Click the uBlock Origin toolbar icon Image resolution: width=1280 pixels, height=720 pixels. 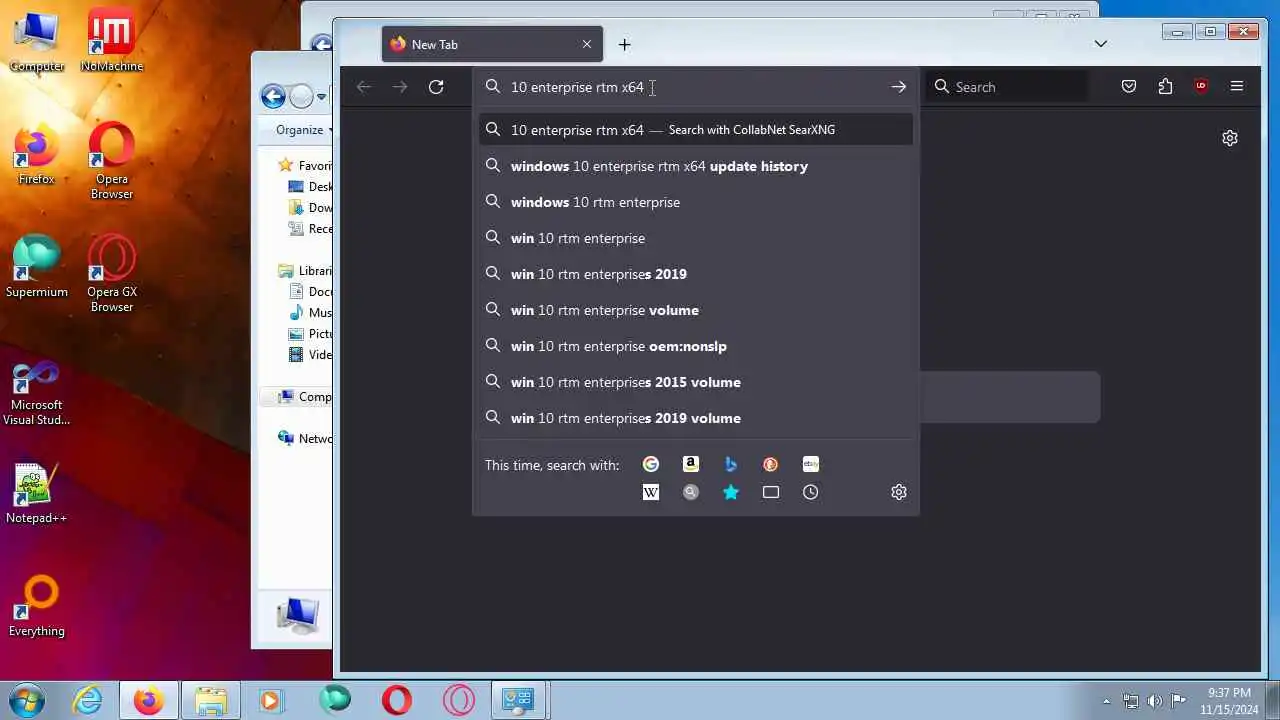tap(1201, 87)
